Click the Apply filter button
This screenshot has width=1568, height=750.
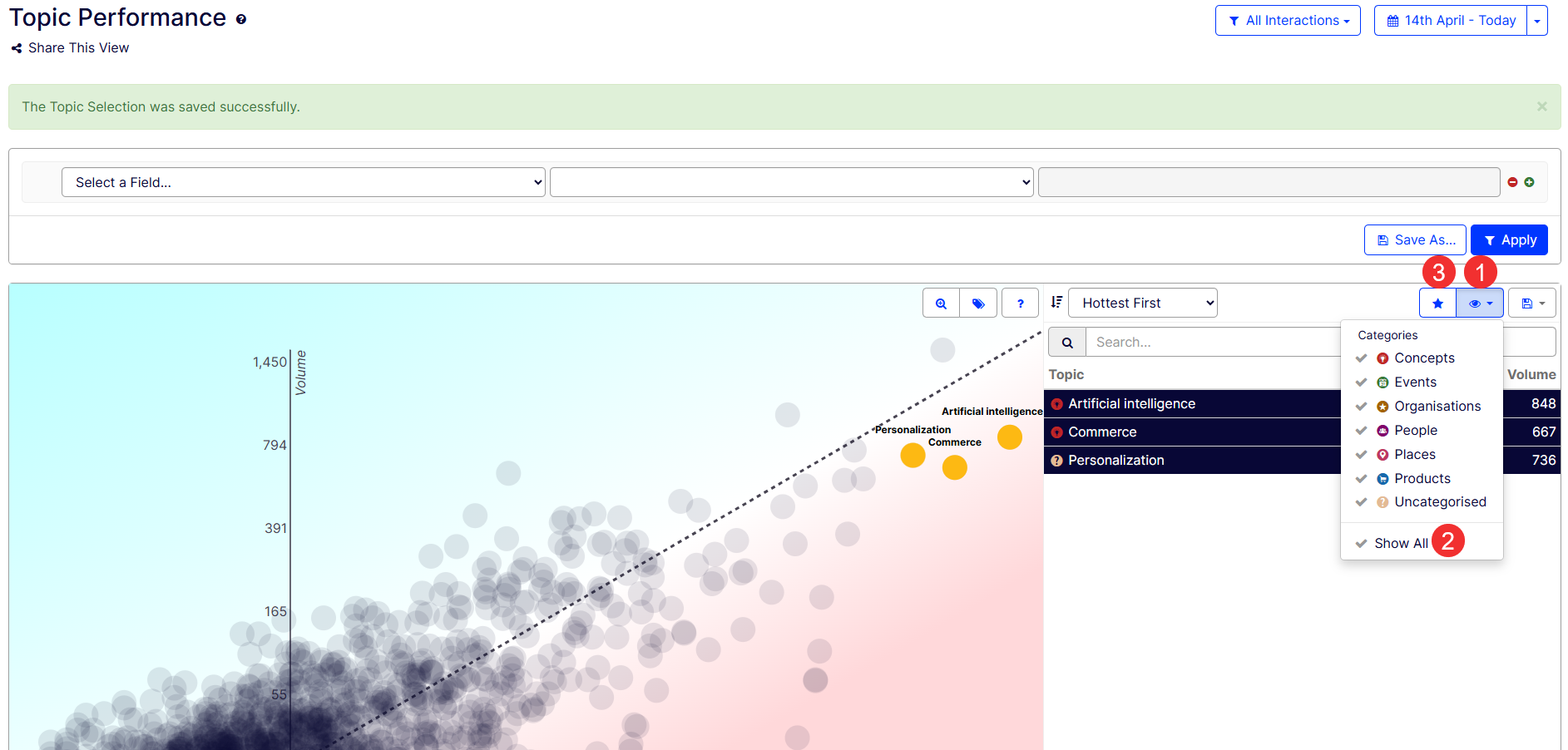pyautogui.click(x=1509, y=240)
